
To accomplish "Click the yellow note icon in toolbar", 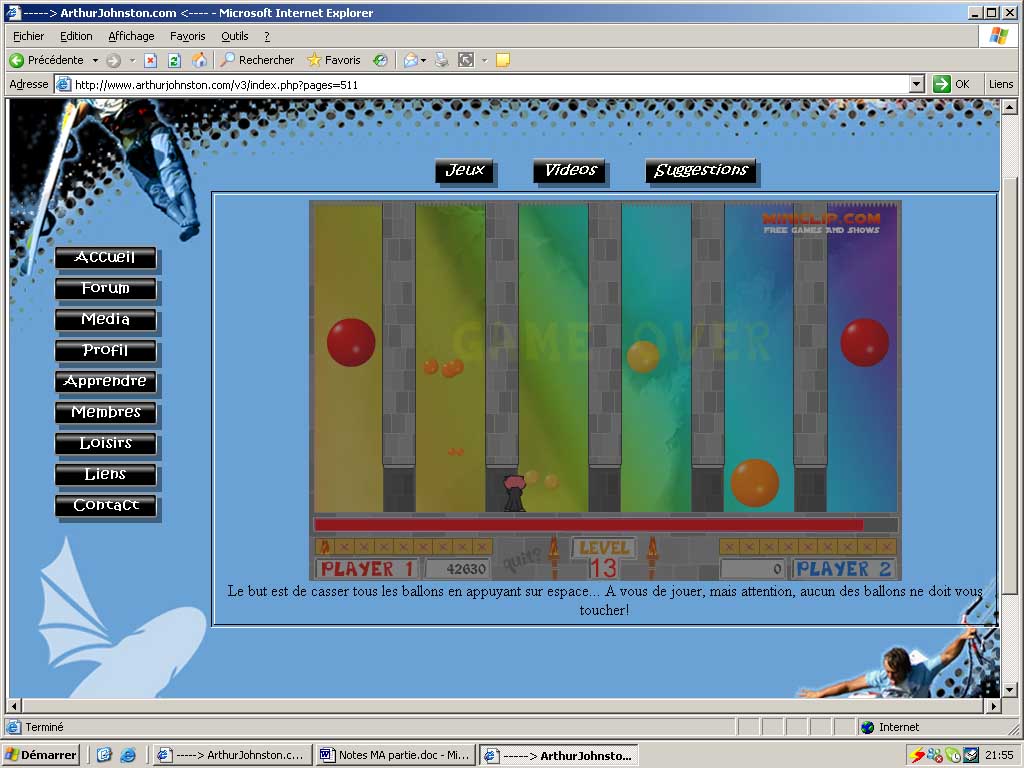I will point(503,60).
